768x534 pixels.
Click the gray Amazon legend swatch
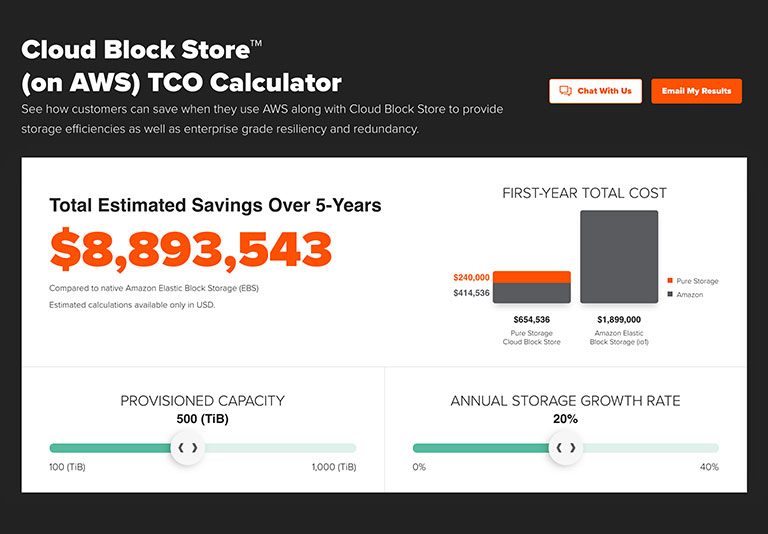click(x=669, y=294)
